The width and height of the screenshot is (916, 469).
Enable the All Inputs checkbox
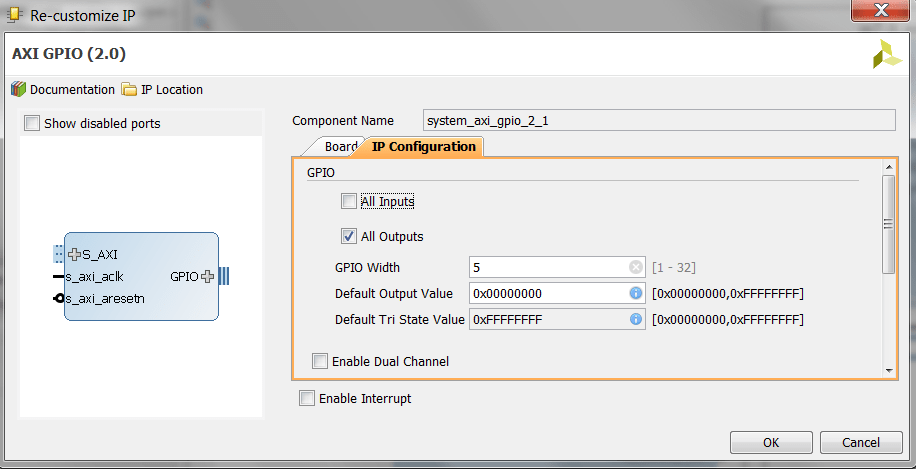pos(348,202)
